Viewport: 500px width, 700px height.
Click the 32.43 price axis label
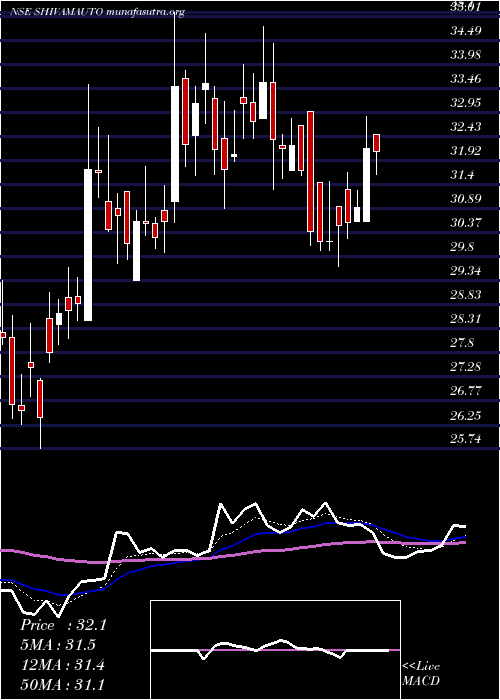coord(466,127)
